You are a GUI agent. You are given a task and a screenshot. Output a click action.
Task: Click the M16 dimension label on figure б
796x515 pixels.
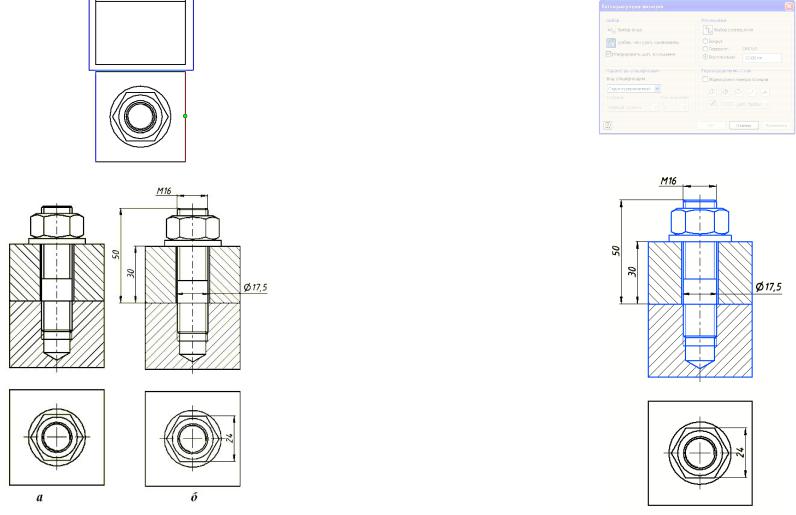(164, 190)
